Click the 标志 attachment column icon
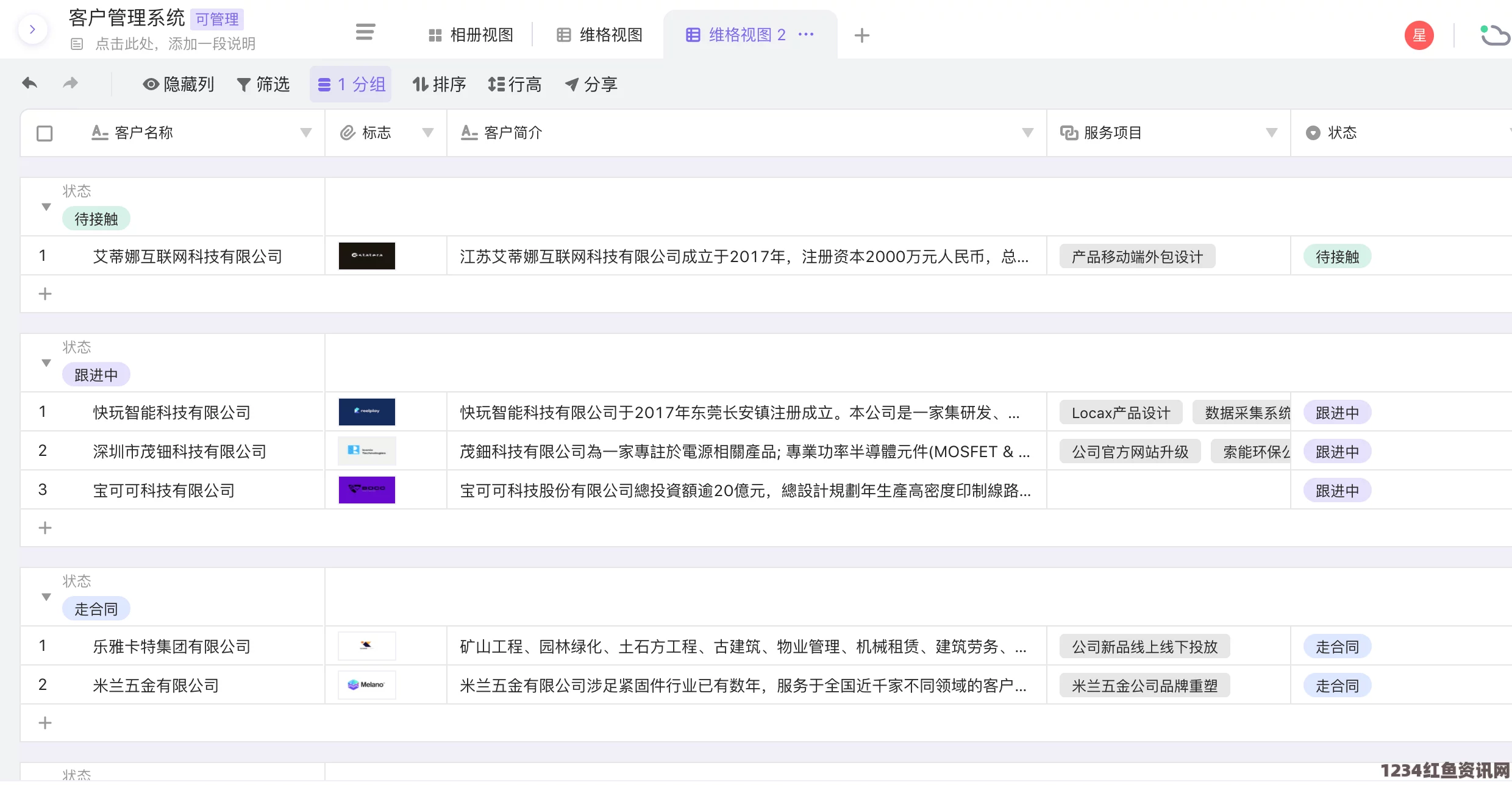Image resolution: width=1512 pixels, height=785 pixels. pyautogui.click(x=348, y=133)
